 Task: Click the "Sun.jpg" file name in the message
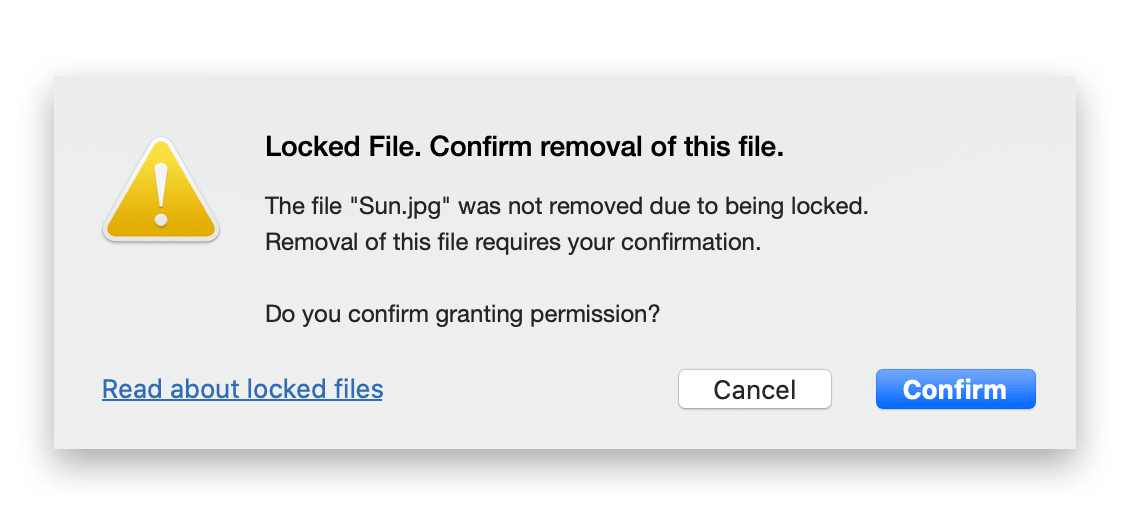click(x=401, y=207)
